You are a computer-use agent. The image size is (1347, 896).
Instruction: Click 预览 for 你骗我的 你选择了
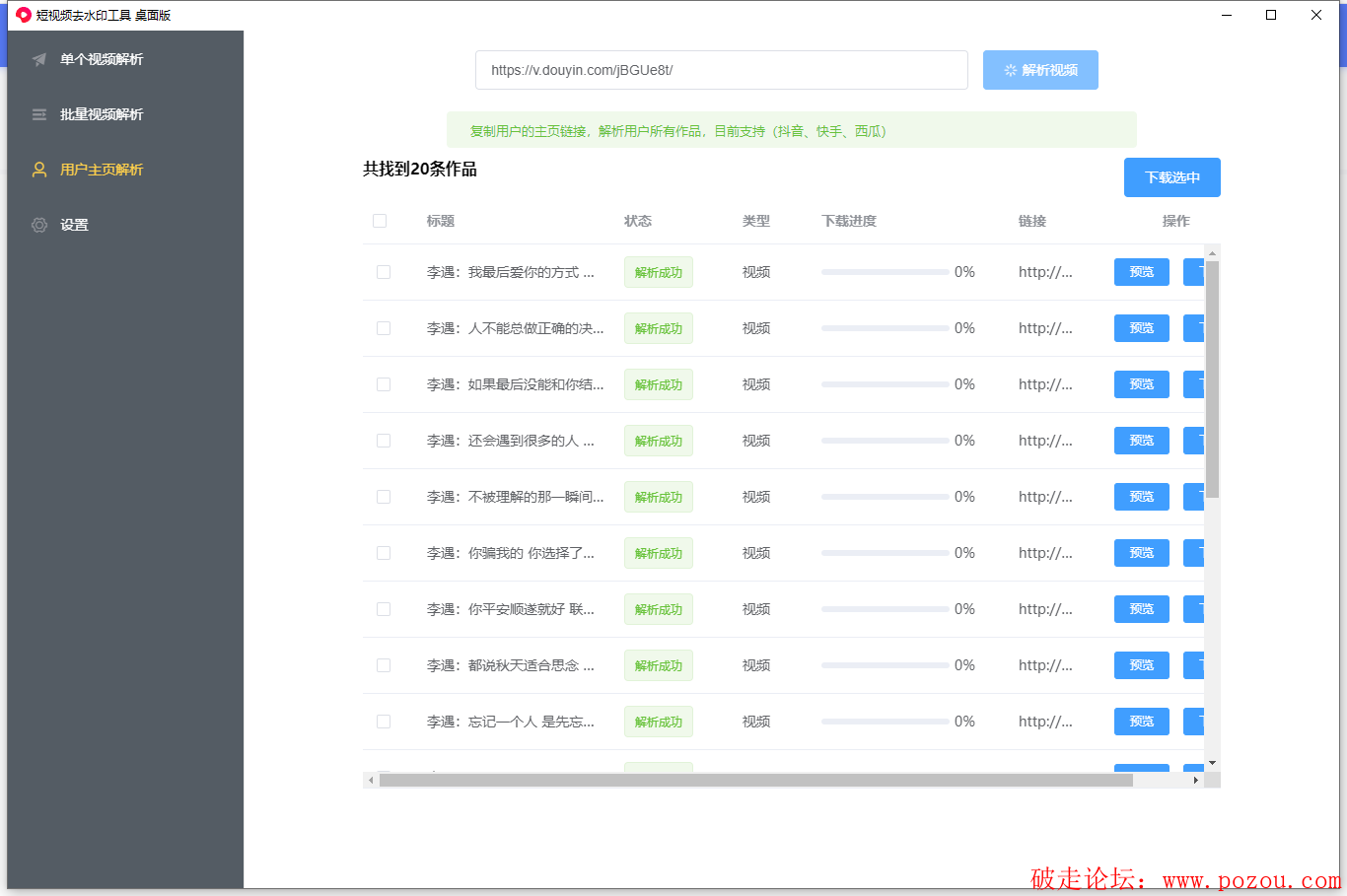(x=1142, y=553)
